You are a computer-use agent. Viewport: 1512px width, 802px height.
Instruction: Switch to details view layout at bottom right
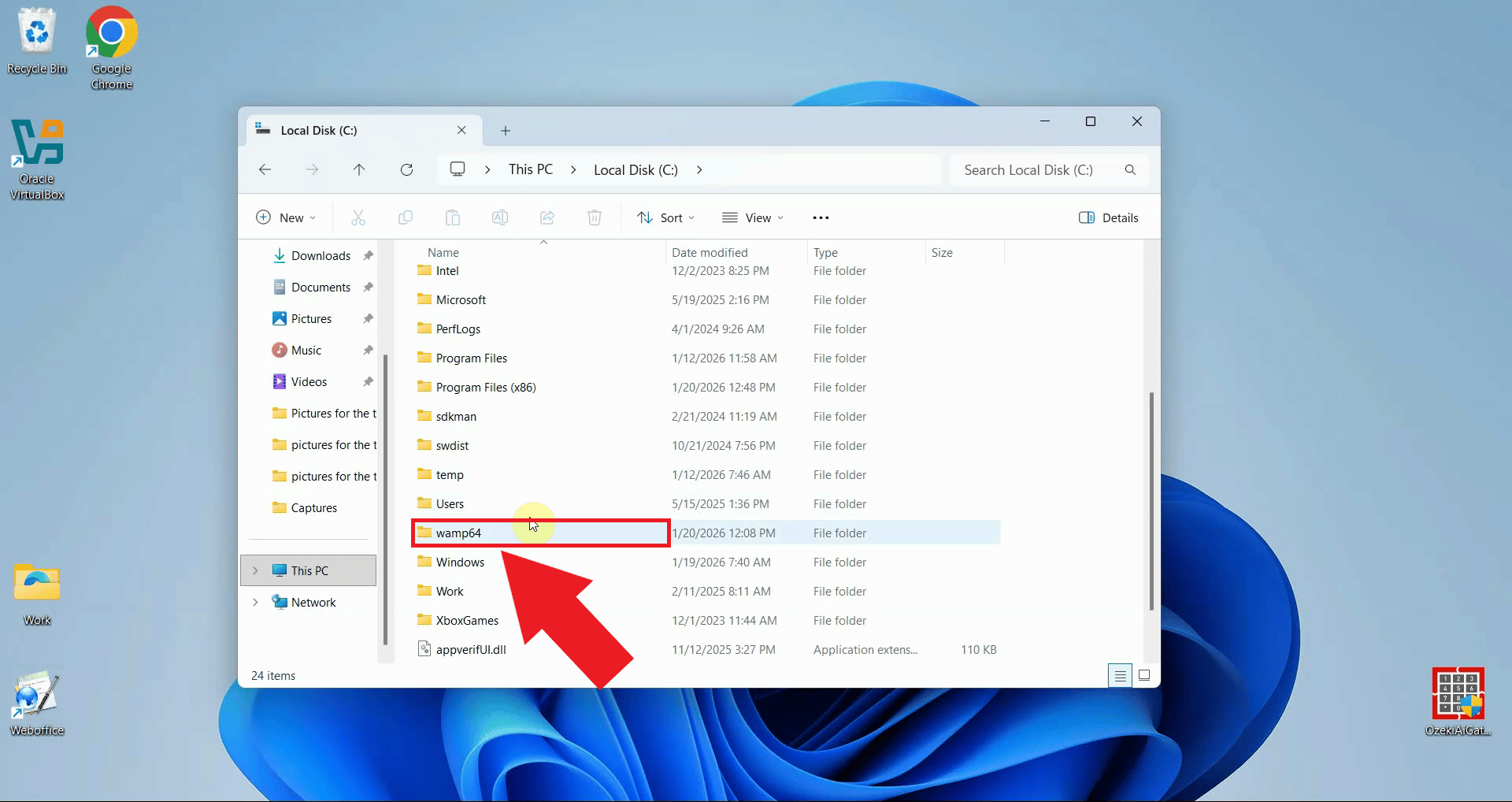click(x=1120, y=675)
